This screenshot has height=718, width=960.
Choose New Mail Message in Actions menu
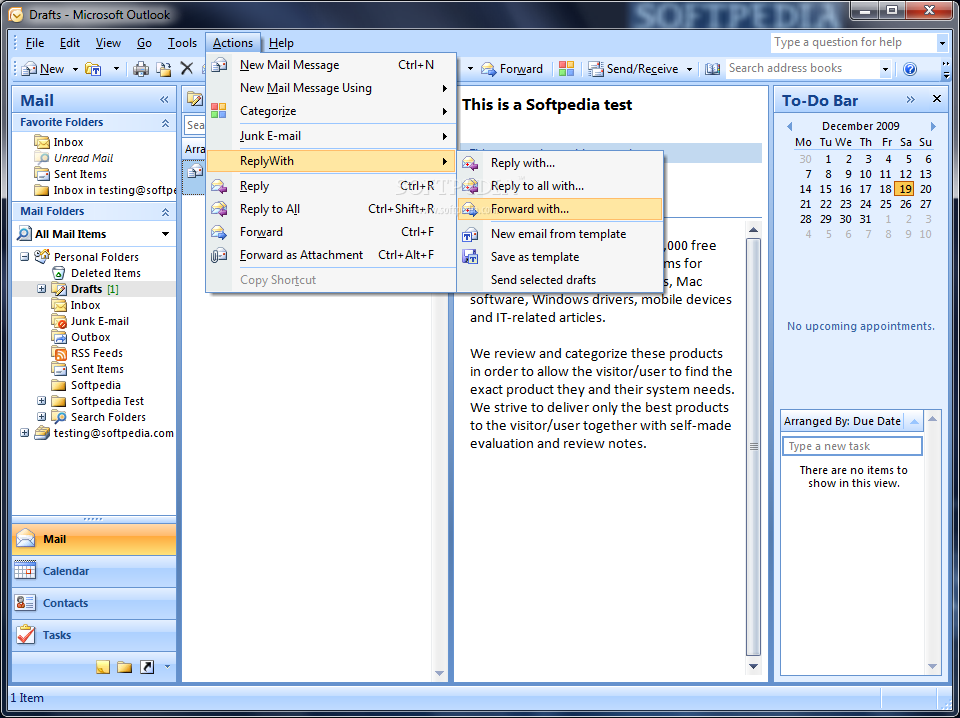click(x=331, y=65)
